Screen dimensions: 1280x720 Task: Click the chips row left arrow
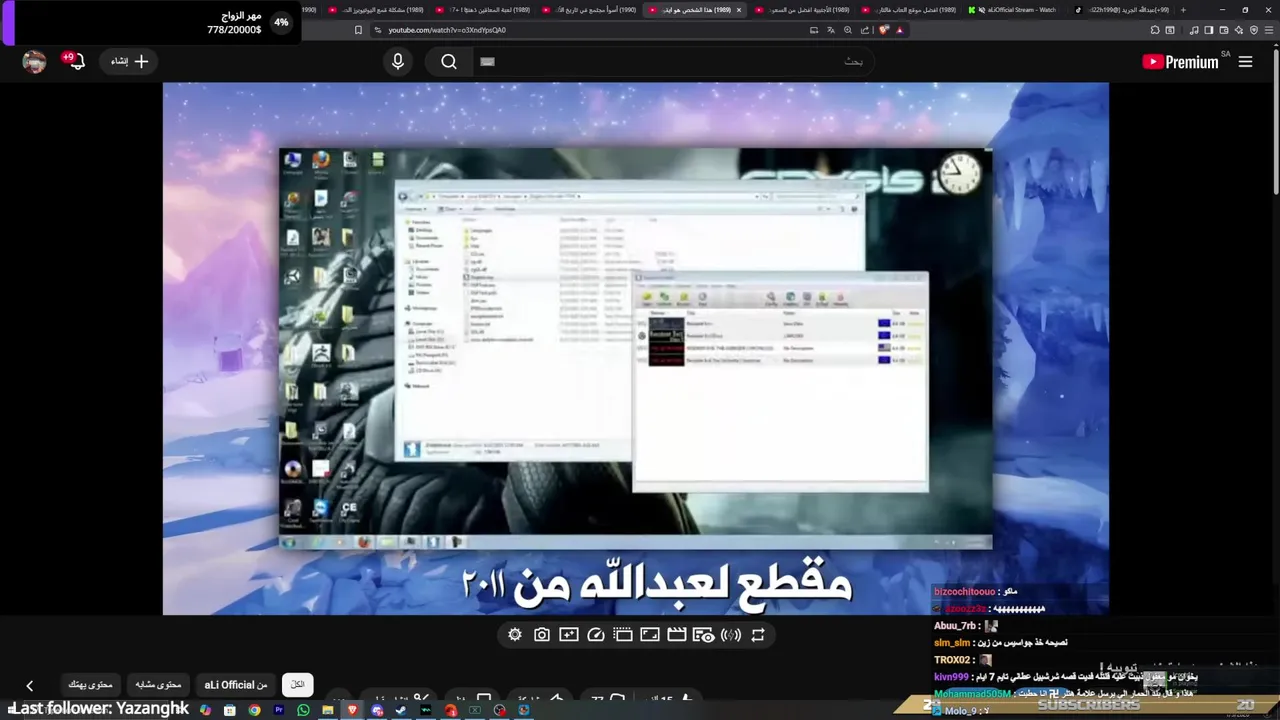pyautogui.click(x=30, y=686)
